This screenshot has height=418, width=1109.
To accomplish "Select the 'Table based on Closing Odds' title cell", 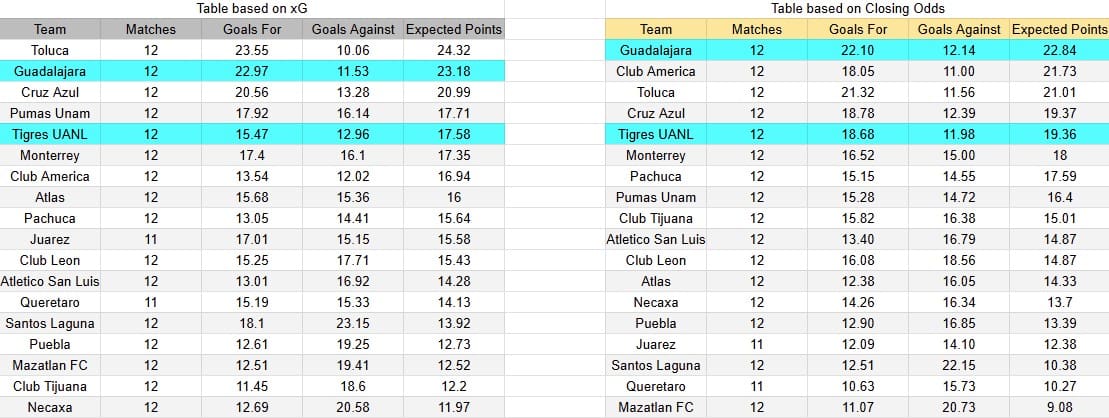I will point(857,8).
